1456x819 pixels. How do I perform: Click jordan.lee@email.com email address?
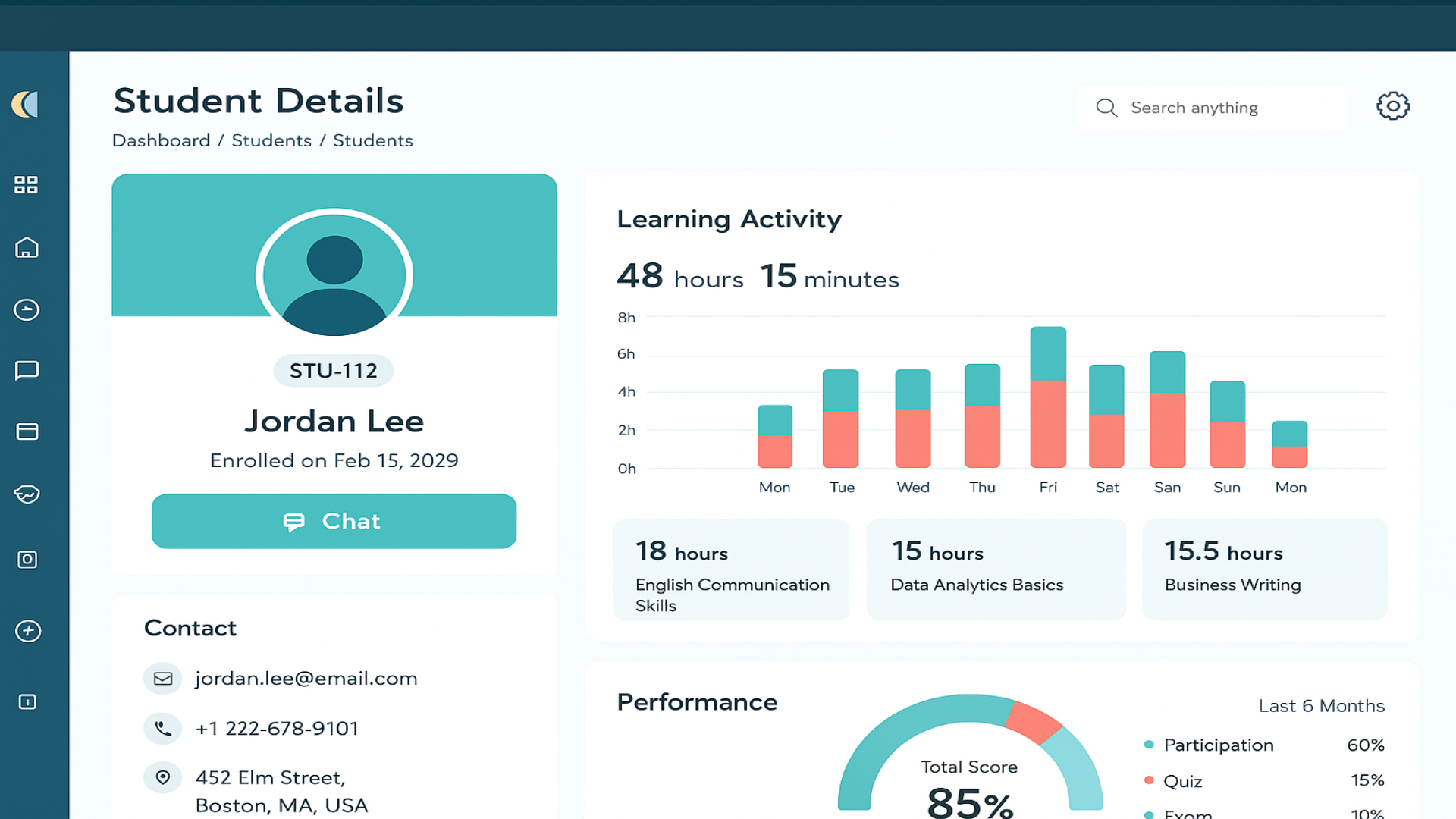[x=306, y=679]
